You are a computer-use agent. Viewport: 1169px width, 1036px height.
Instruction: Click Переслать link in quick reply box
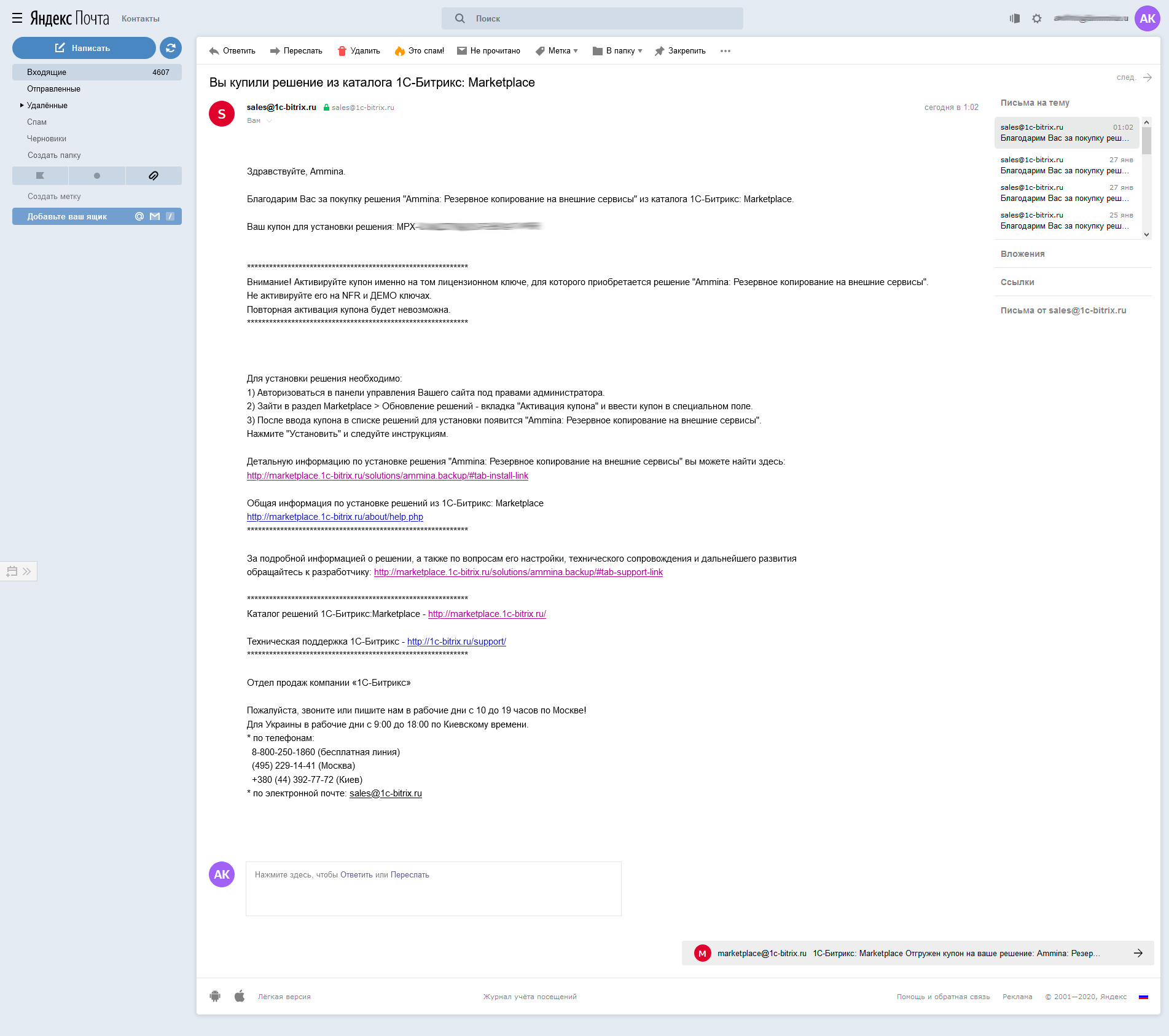click(x=410, y=875)
